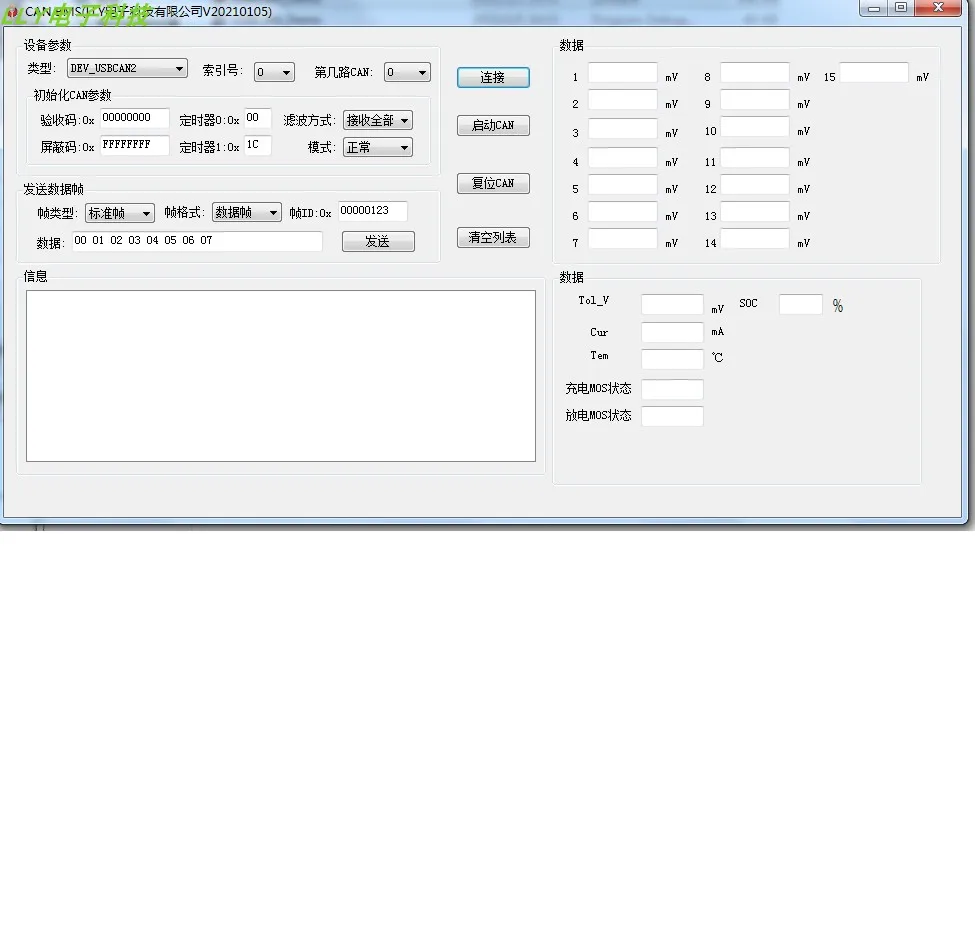The width and height of the screenshot is (975, 950).
Task: Expand the 滤波方式 filter mode dropdown
Action: (x=377, y=120)
